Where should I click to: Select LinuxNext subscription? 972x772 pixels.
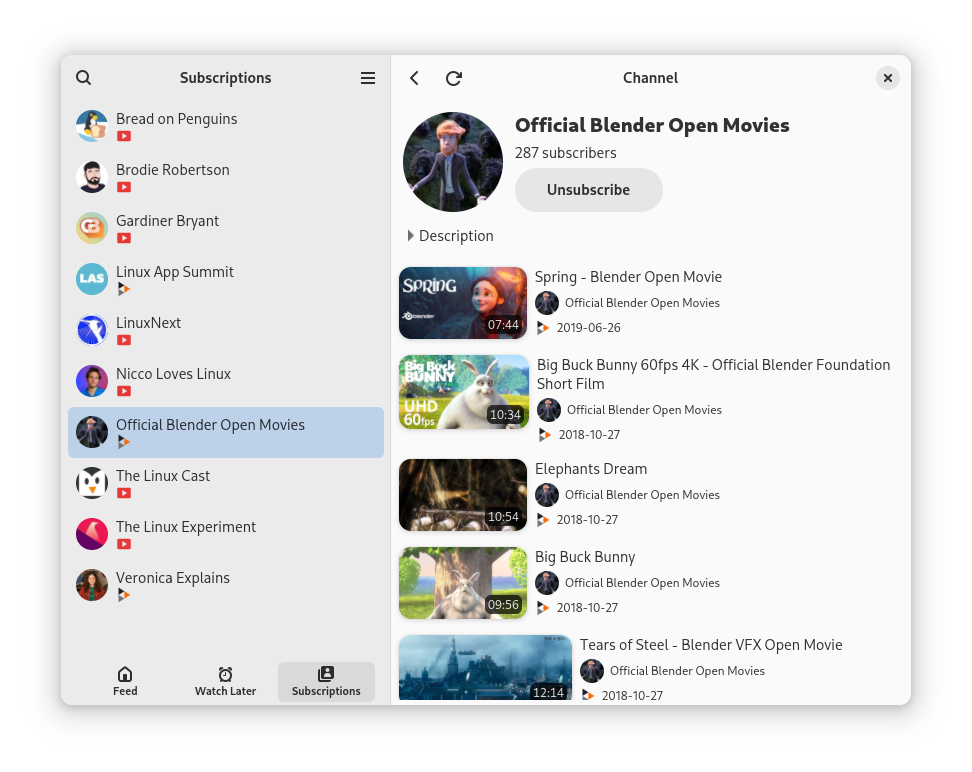[226, 331]
